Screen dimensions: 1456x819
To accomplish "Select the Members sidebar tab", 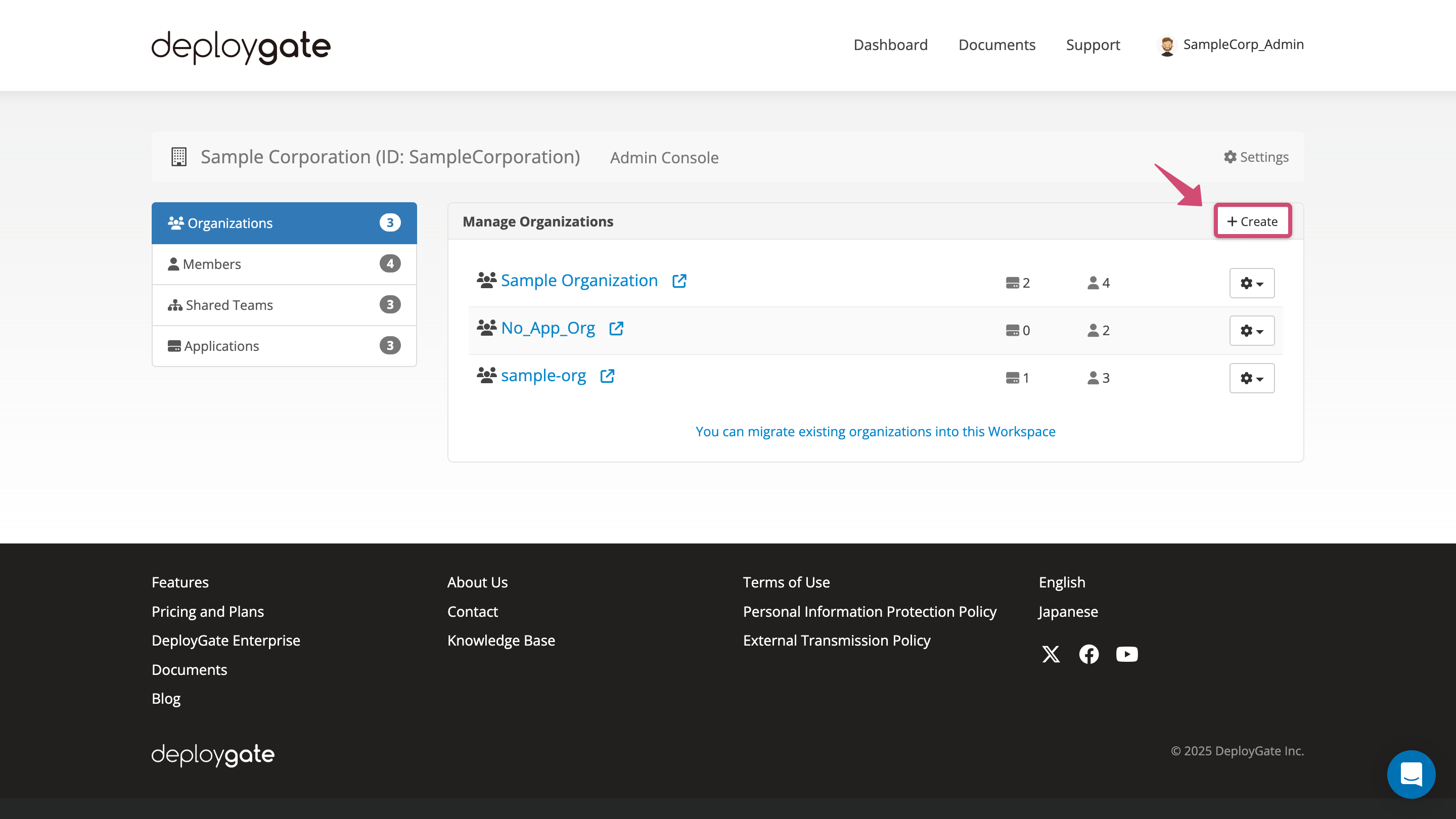I will (284, 264).
